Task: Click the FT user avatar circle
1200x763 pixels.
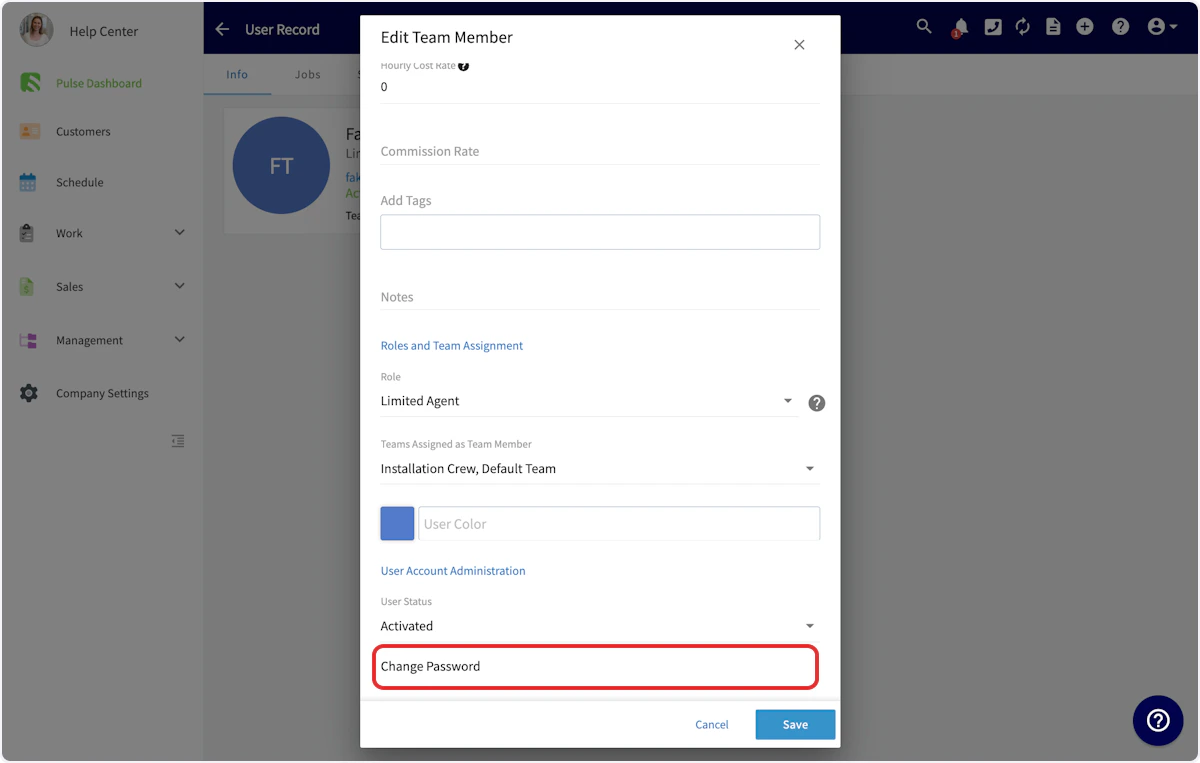Action: point(281,166)
